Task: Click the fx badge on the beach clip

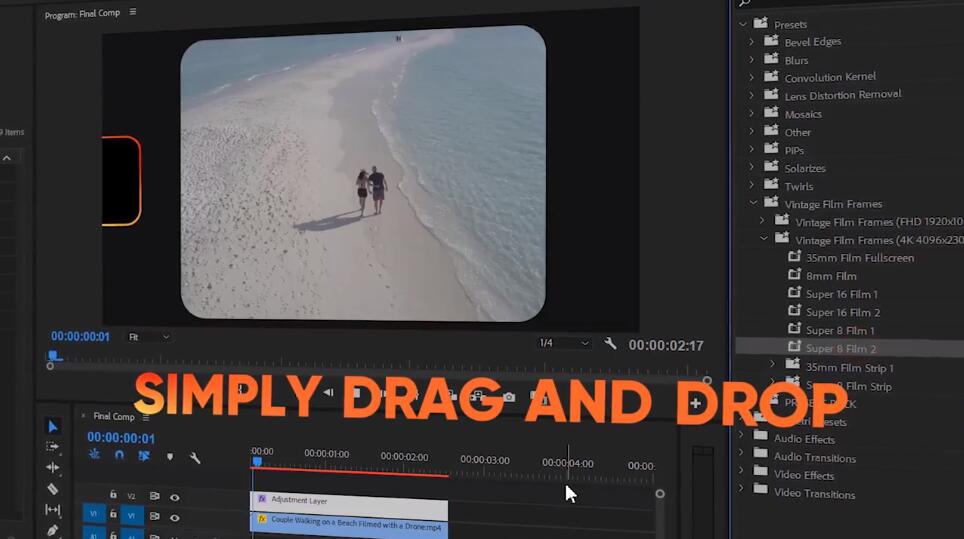Action: pos(263,519)
